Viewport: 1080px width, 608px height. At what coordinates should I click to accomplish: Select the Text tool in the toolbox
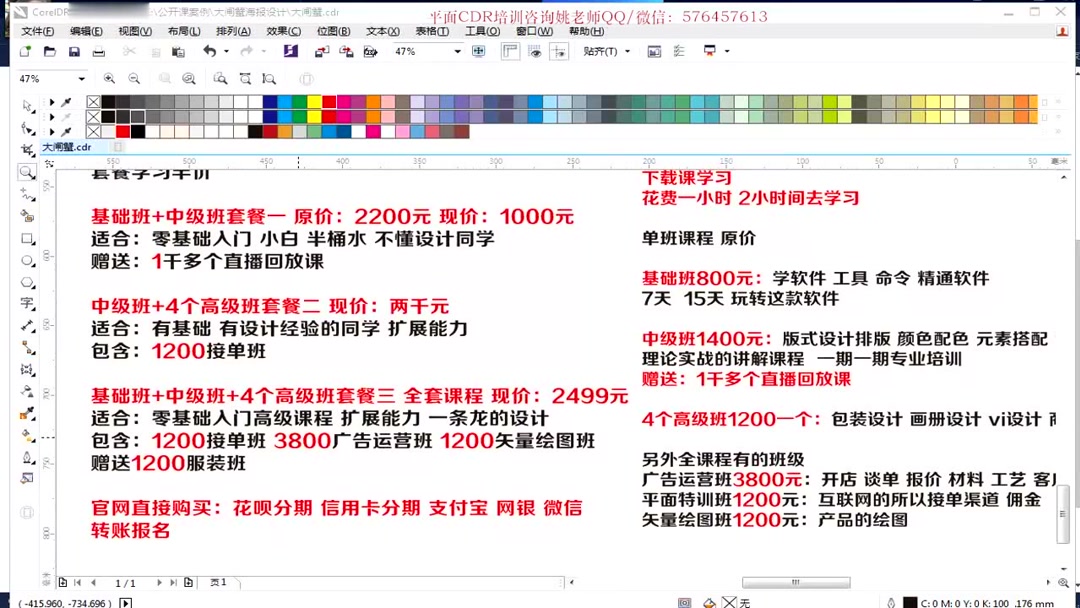(27, 304)
